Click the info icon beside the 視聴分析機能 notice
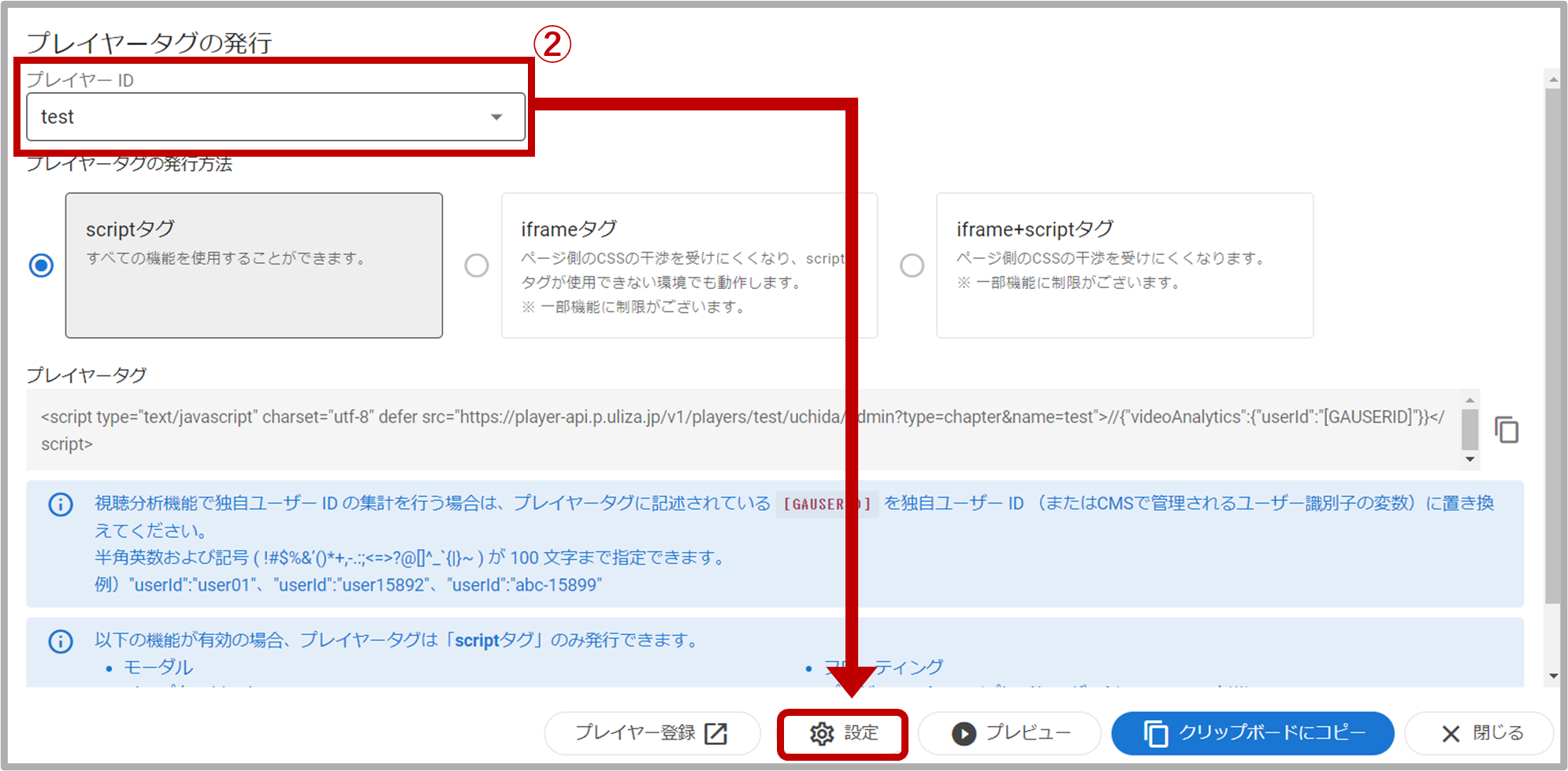Image resolution: width=1568 pixels, height=771 pixels. tap(61, 504)
